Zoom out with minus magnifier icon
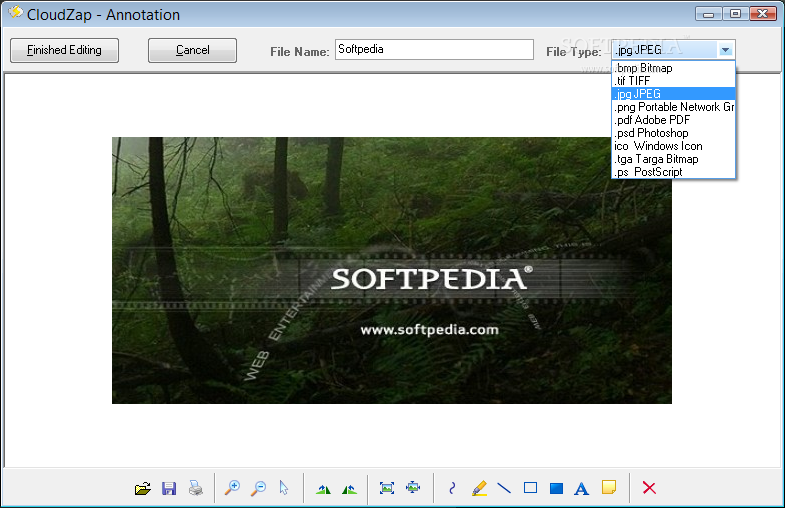Viewport: 785px width, 508px height. (258, 488)
